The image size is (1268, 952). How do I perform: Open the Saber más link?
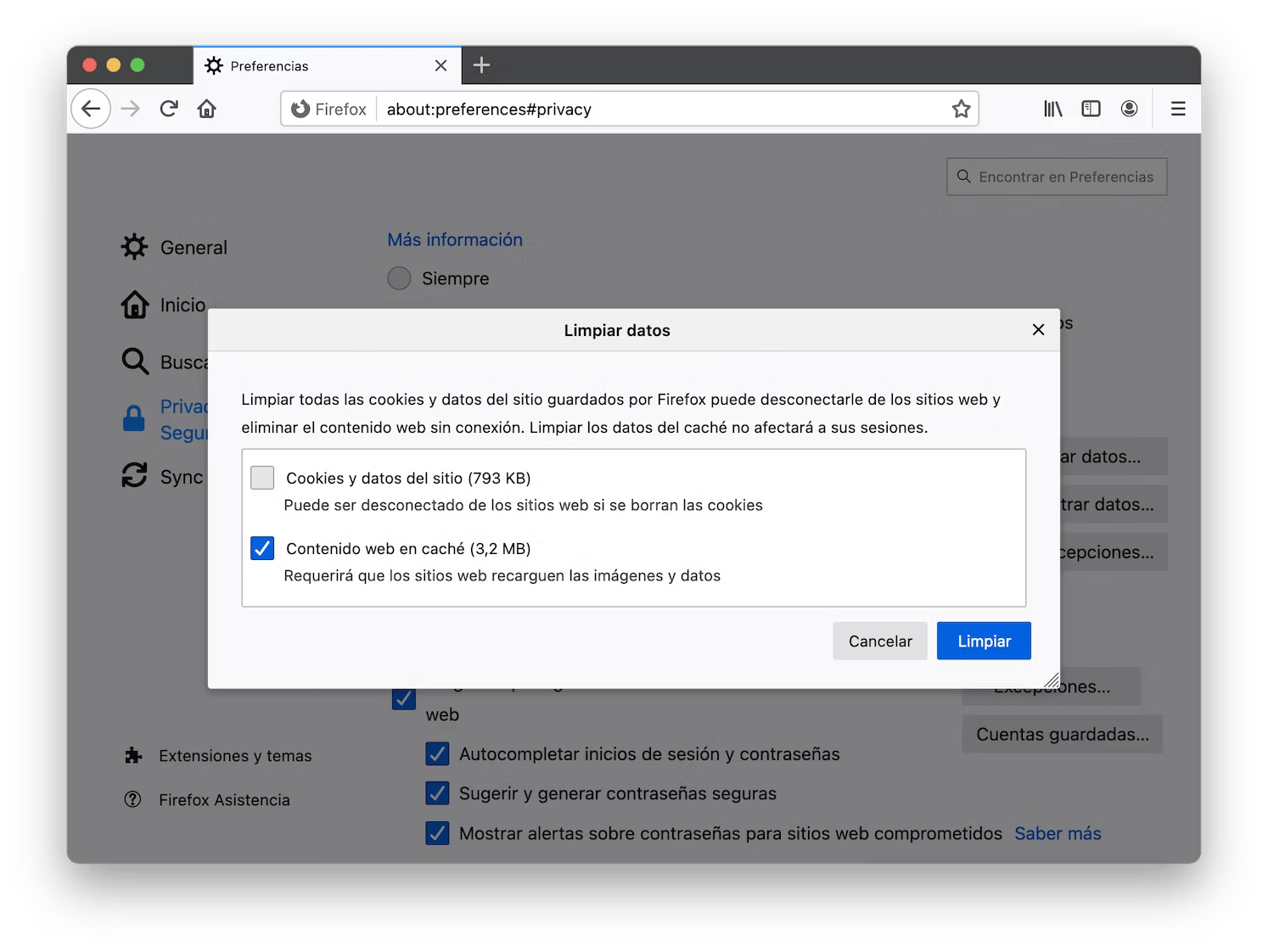[1058, 833]
